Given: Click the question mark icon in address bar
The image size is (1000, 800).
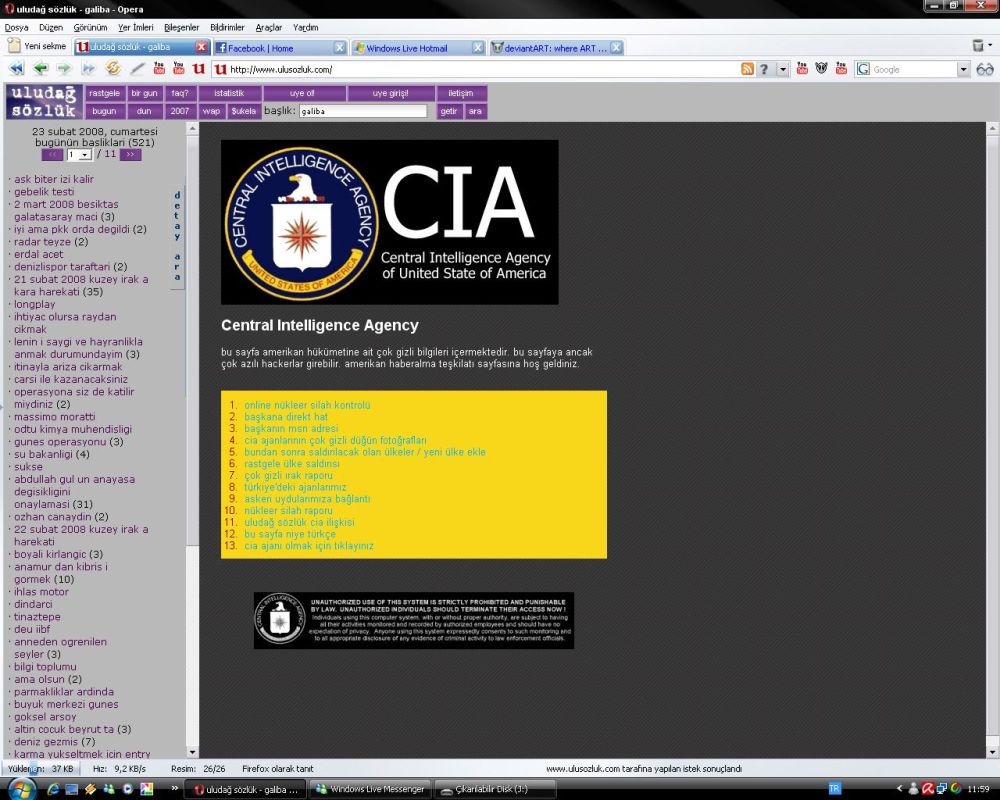Looking at the screenshot, I should click(x=763, y=69).
